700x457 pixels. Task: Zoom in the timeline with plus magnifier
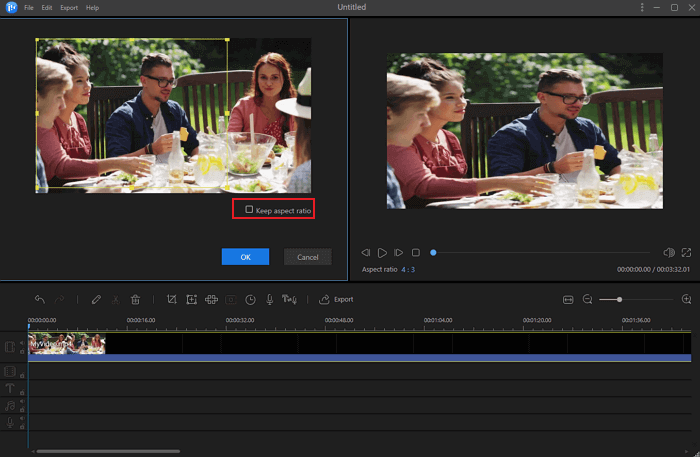[686, 299]
